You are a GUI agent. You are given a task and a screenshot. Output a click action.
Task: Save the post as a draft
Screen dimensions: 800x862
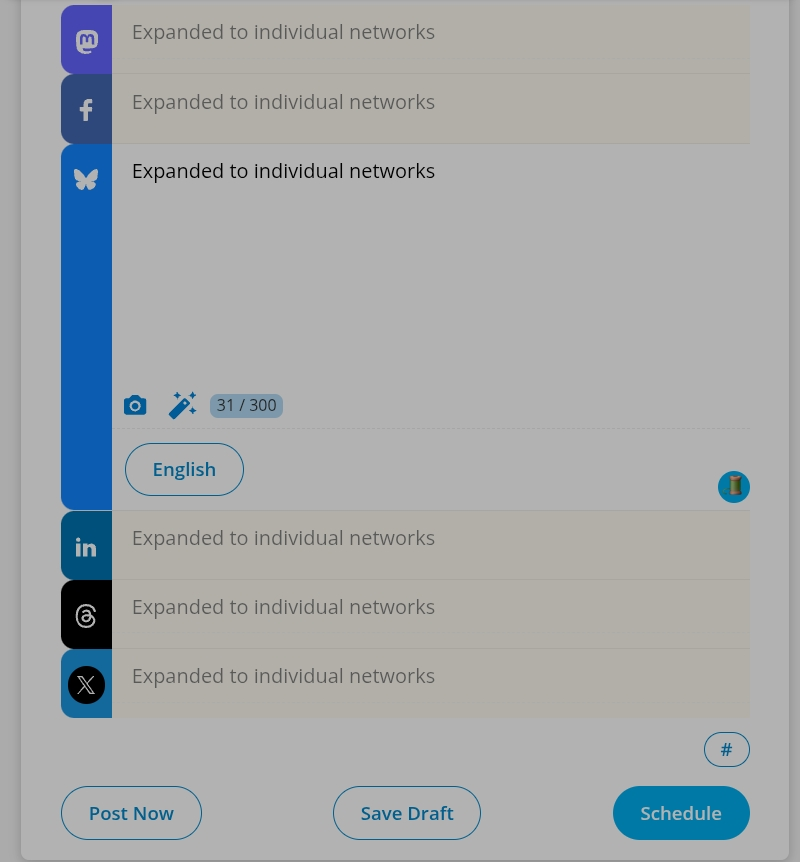coord(407,813)
